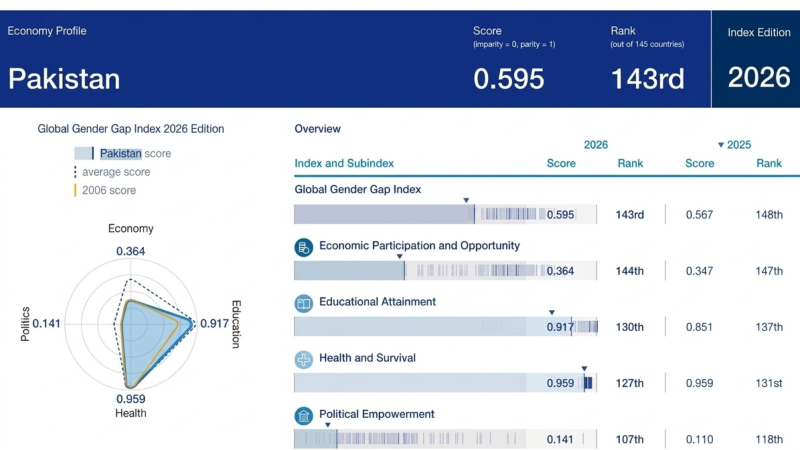This screenshot has height=450, width=800.
Task: Click the 143rd rank in Global Gender Gap row
Action: point(630,215)
